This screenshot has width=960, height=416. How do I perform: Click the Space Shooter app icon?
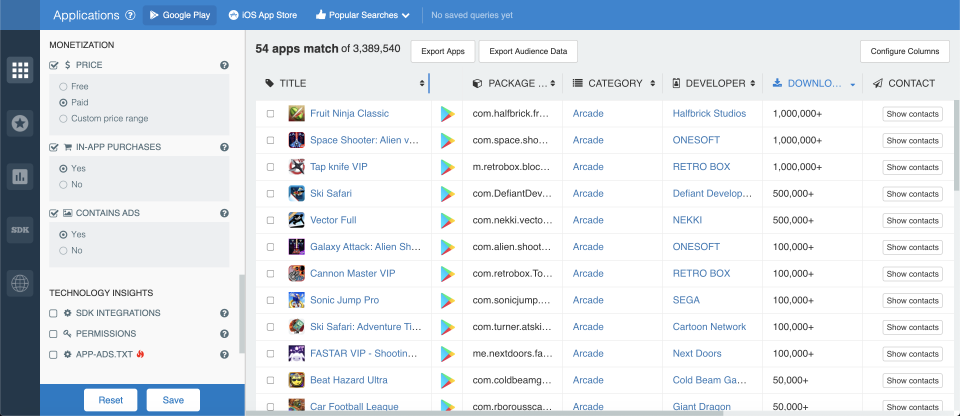[x=297, y=140]
